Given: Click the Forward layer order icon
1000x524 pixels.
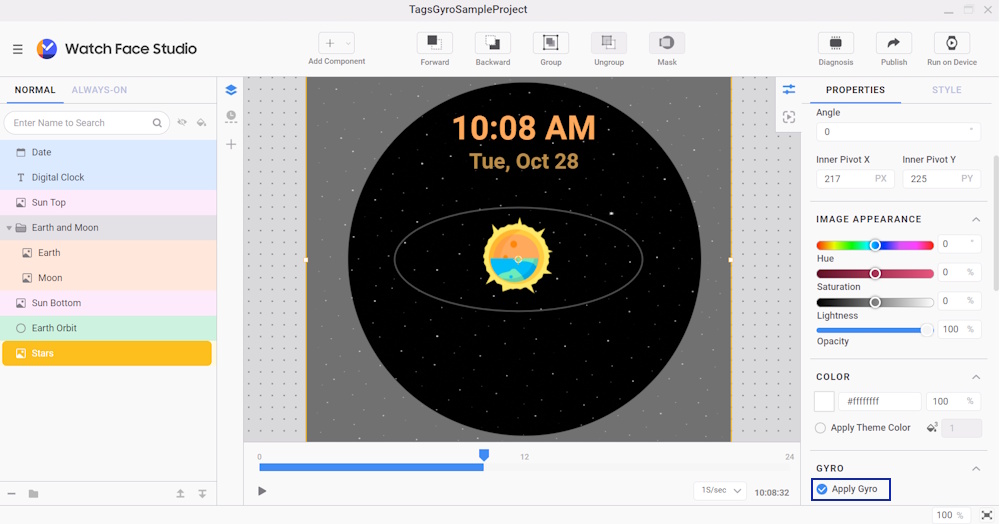Looking at the screenshot, I should tap(434, 43).
